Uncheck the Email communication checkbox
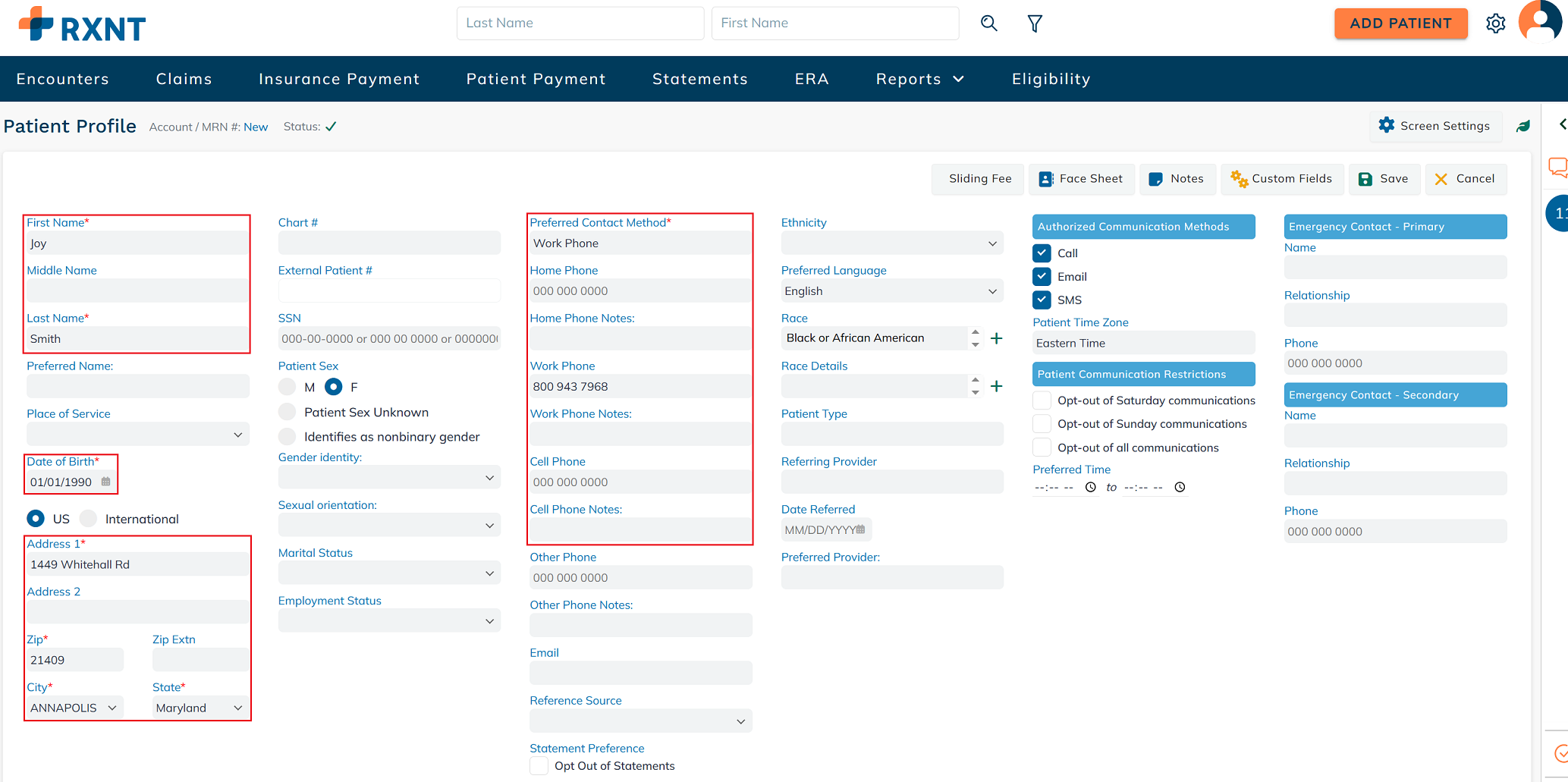 coord(1042,277)
